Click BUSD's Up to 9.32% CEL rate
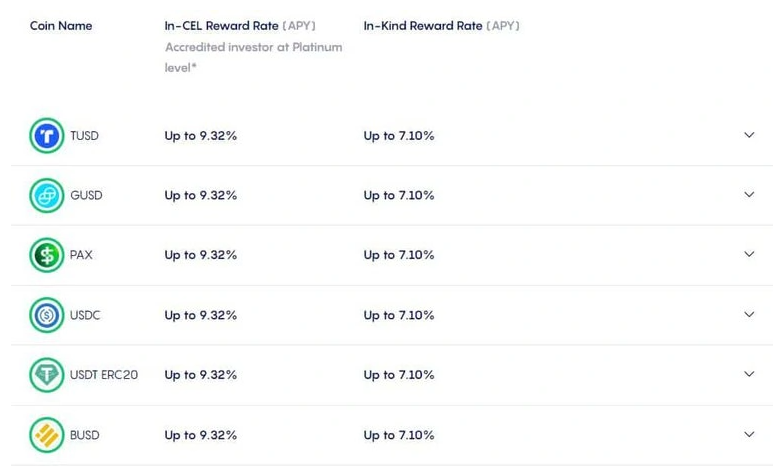 tap(201, 435)
